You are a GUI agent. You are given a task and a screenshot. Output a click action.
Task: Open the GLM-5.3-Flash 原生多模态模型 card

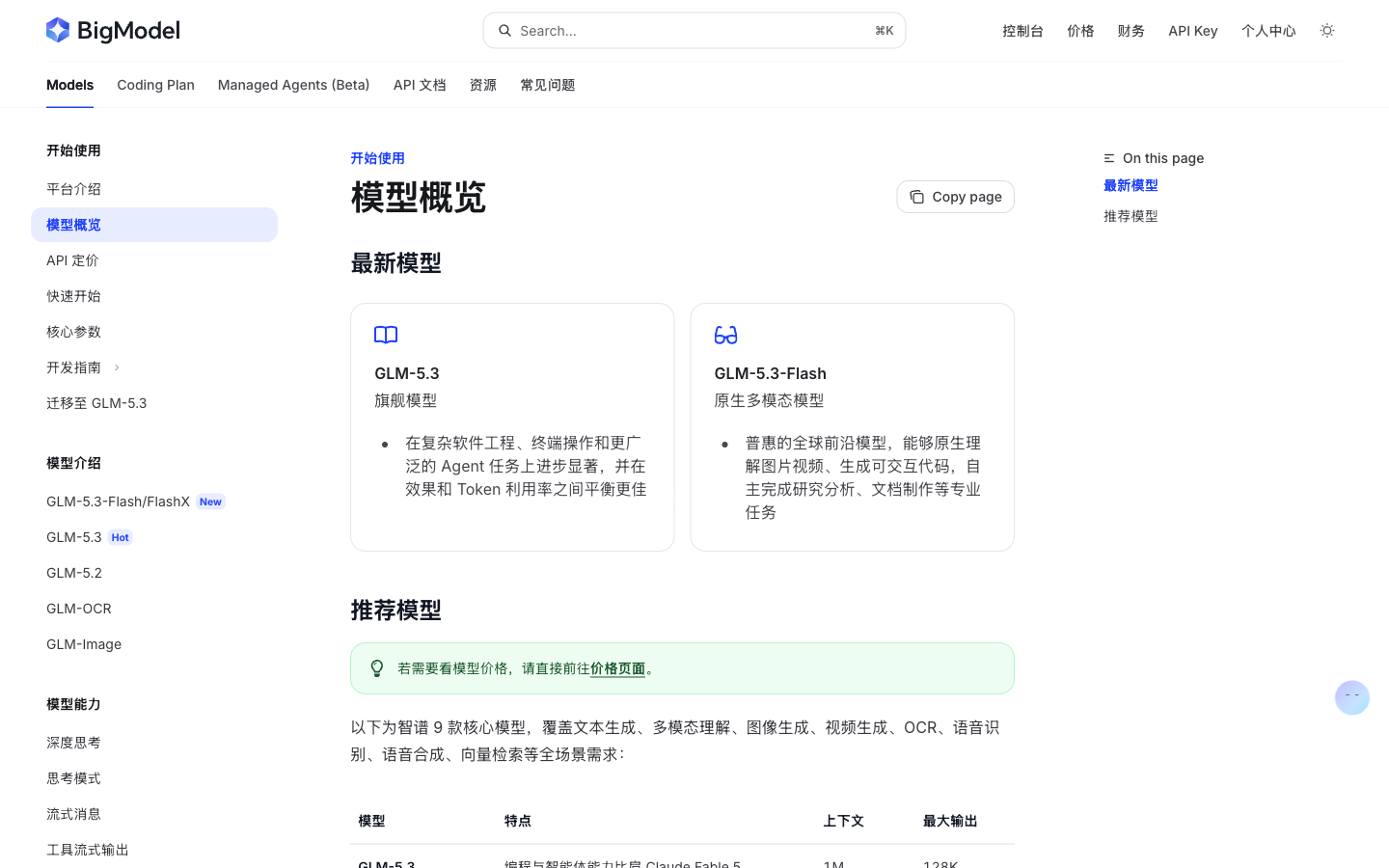pos(853,427)
